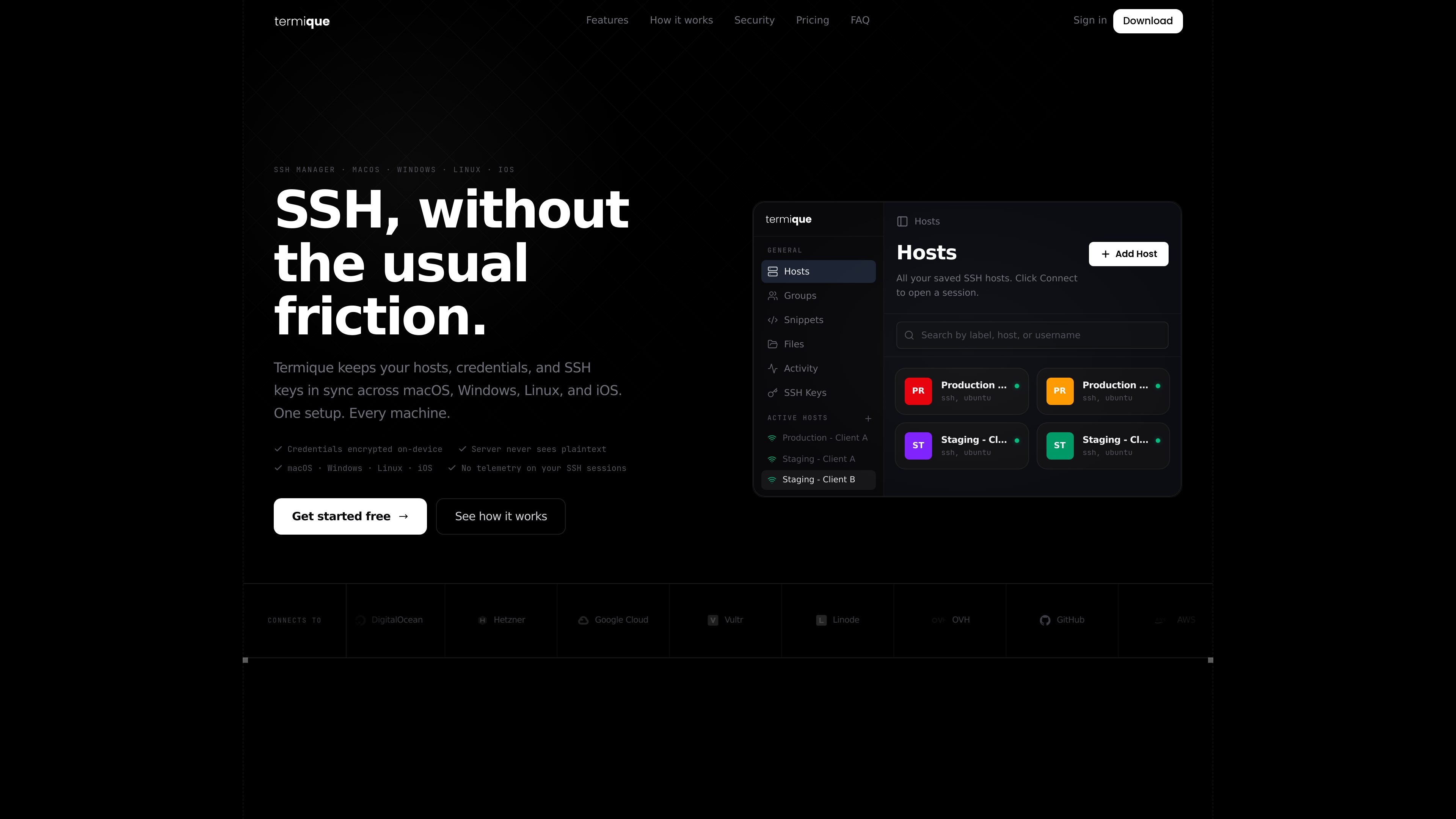Viewport: 1456px width, 819px height.
Task: Click the termique logo in the header
Action: coord(302,22)
